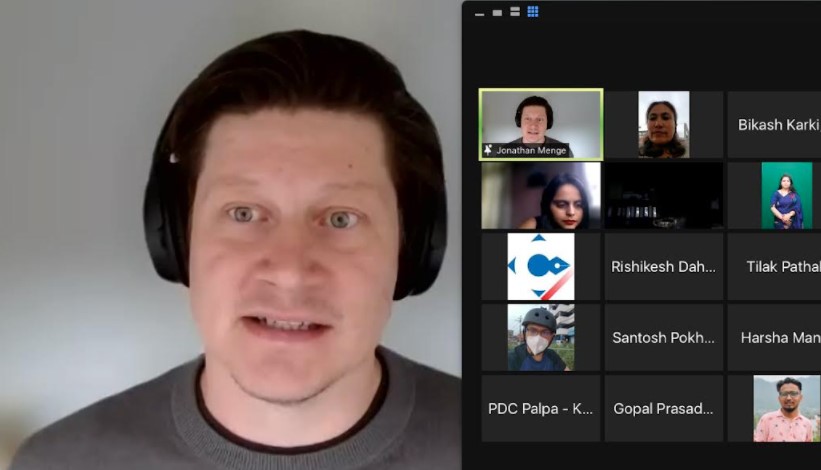This screenshot has width=821, height=470.
Task: Select the Harsha Man... participant tile
Action: click(x=776, y=338)
